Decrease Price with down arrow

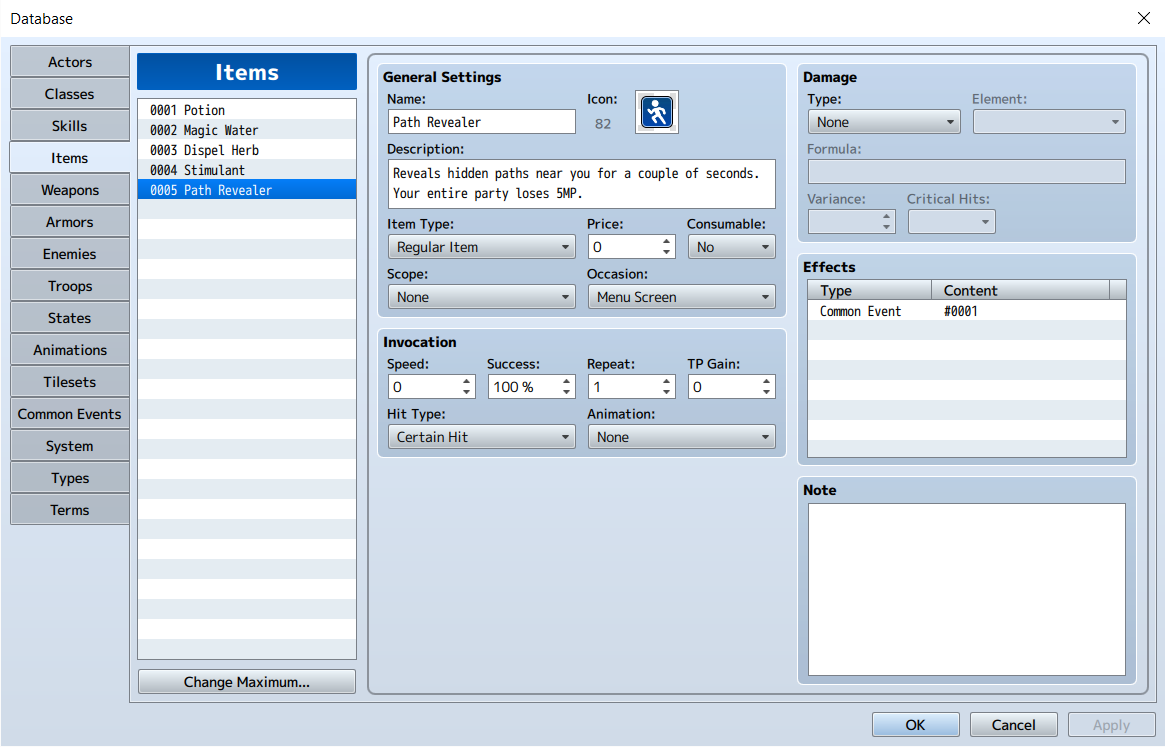click(x=666, y=253)
